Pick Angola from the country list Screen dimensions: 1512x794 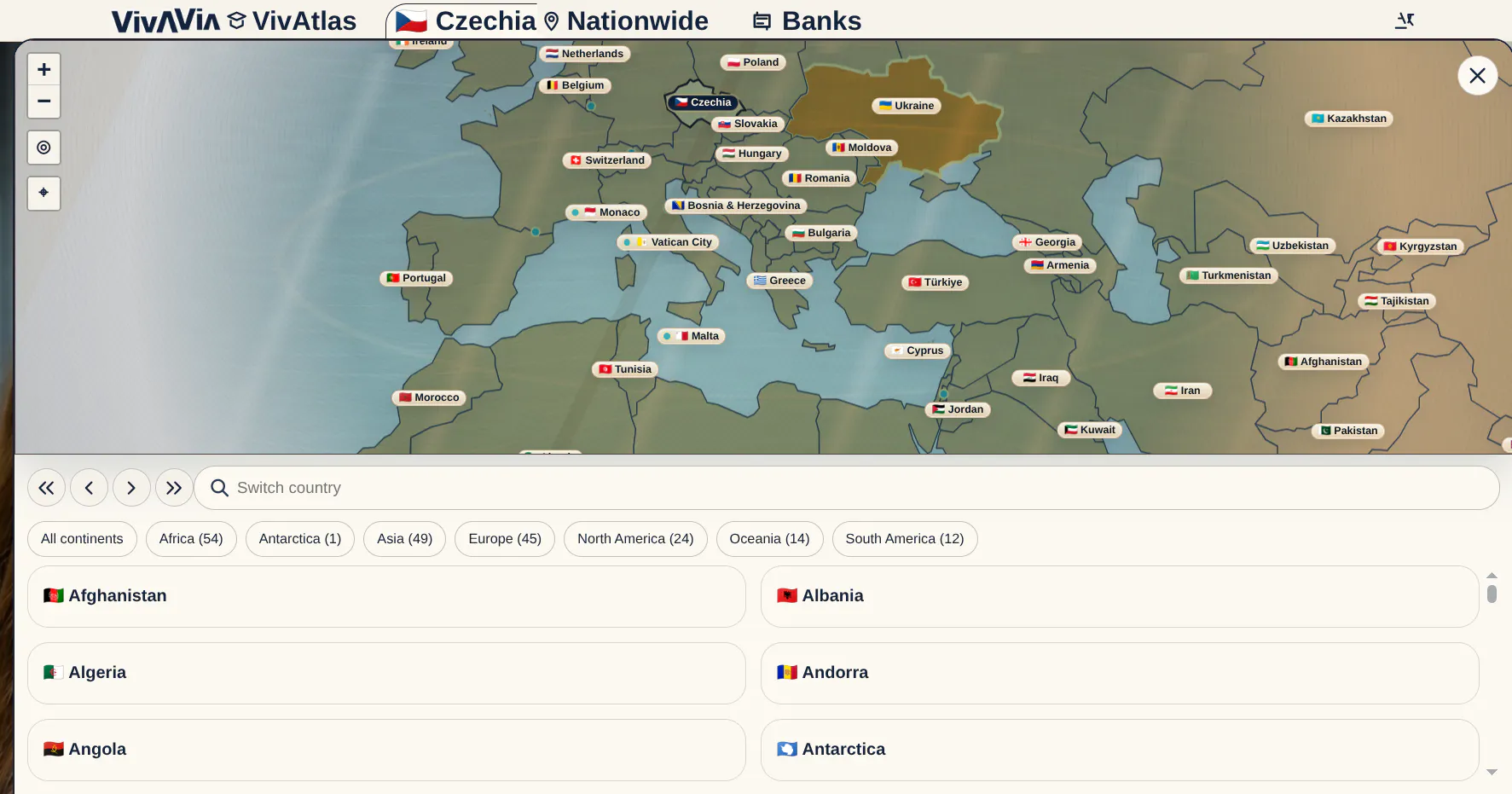pos(386,750)
